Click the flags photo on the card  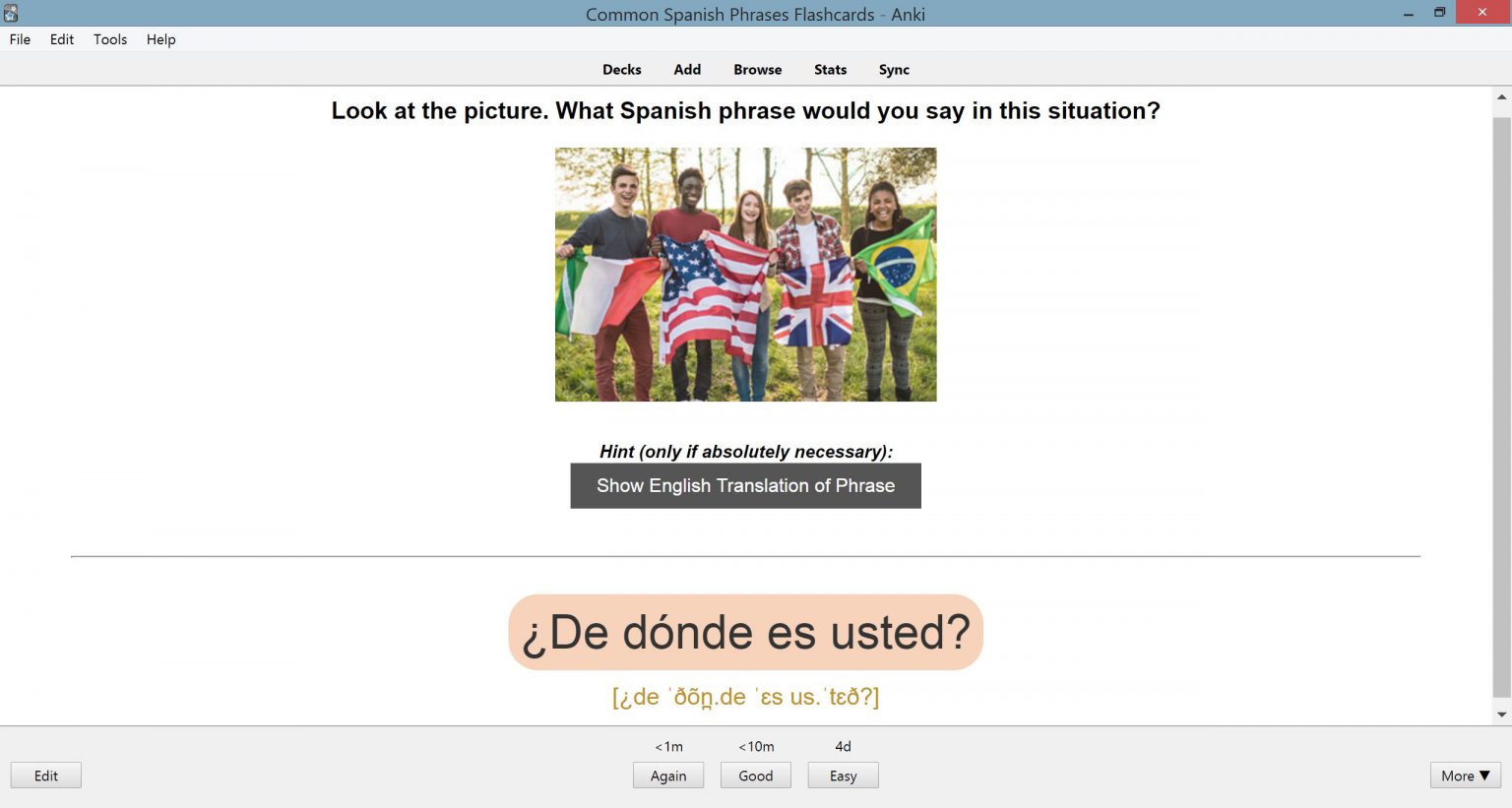745,275
